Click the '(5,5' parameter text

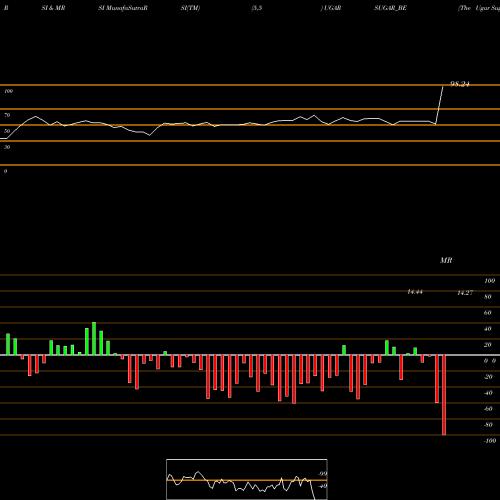(x=257, y=8)
